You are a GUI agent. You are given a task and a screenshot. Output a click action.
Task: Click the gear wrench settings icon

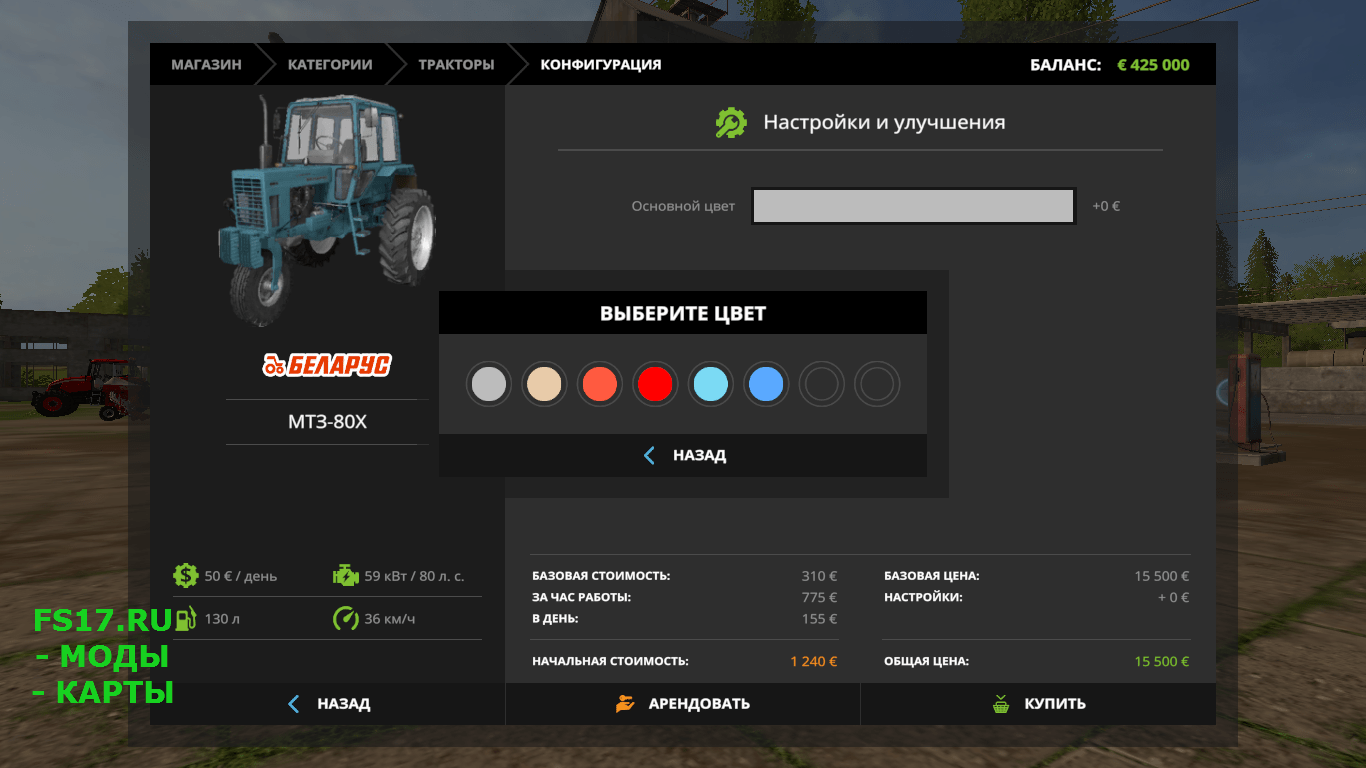click(731, 122)
